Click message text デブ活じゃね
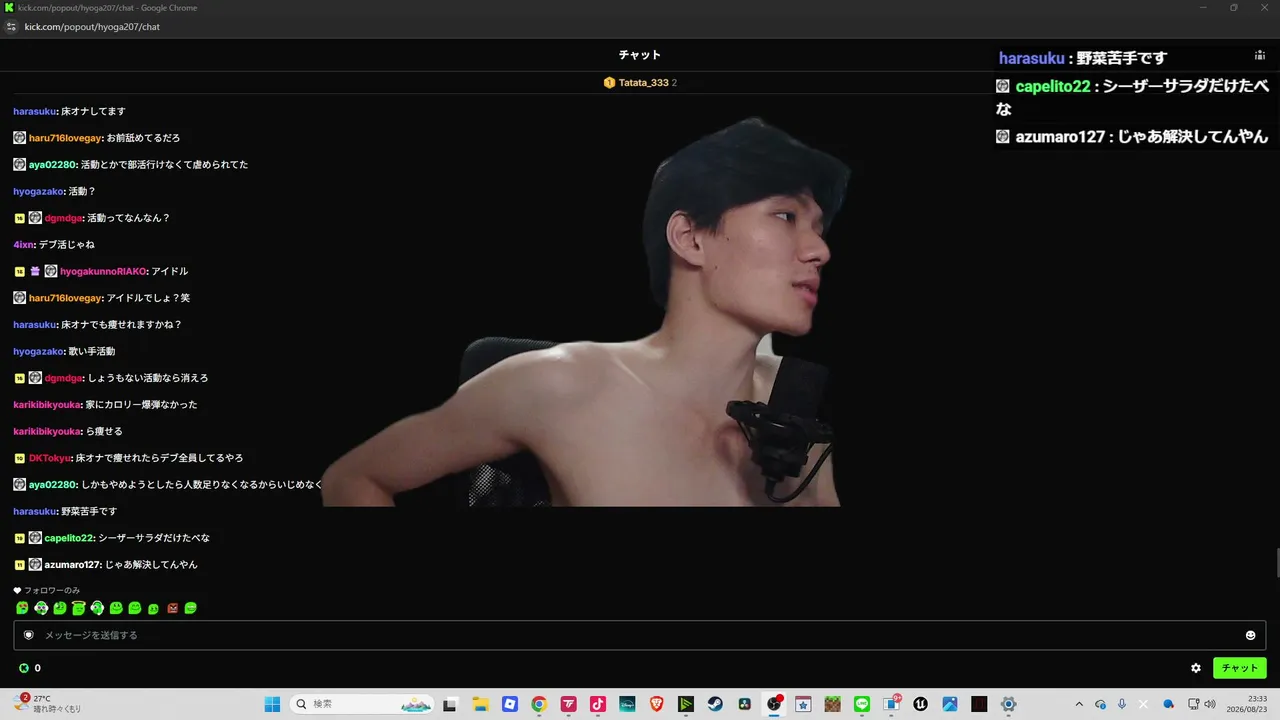This screenshot has width=1280, height=720. tap(67, 245)
